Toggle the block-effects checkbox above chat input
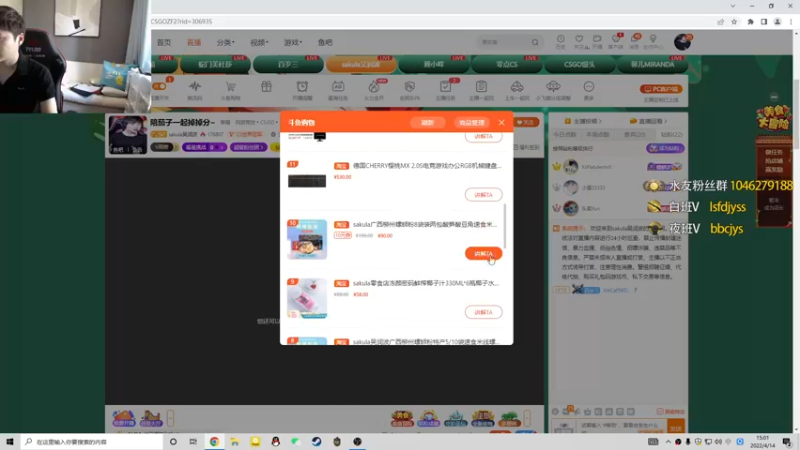This screenshot has width=800, height=450. (660, 411)
